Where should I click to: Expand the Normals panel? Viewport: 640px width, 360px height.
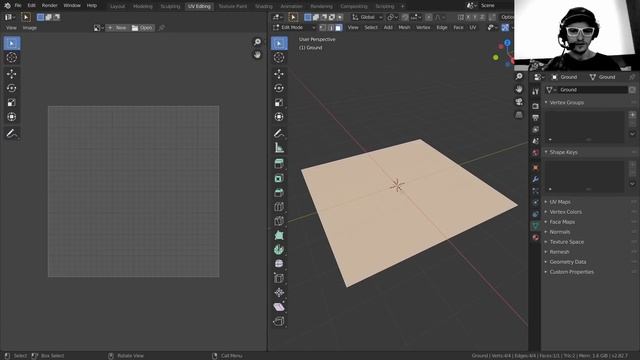pyautogui.click(x=559, y=232)
